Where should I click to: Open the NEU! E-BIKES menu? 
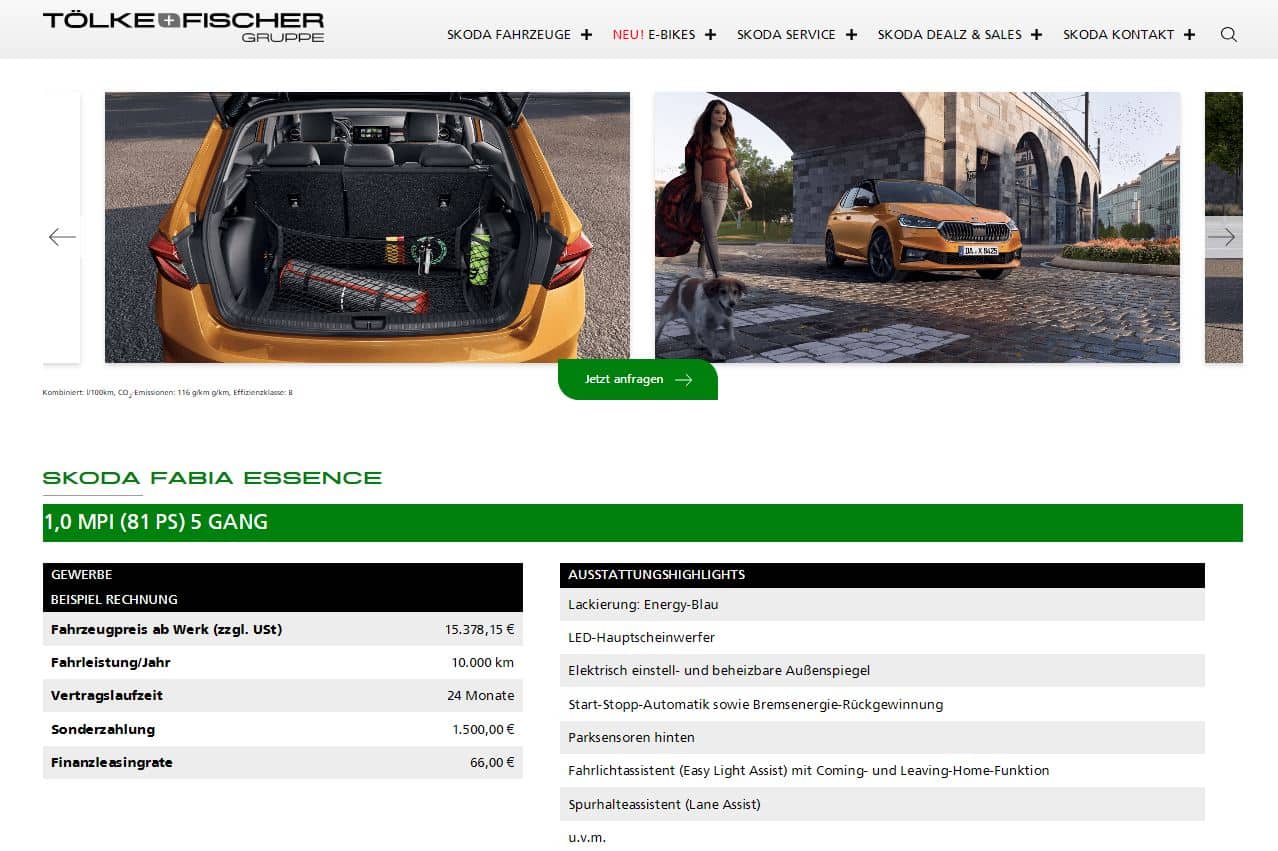tap(656, 34)
